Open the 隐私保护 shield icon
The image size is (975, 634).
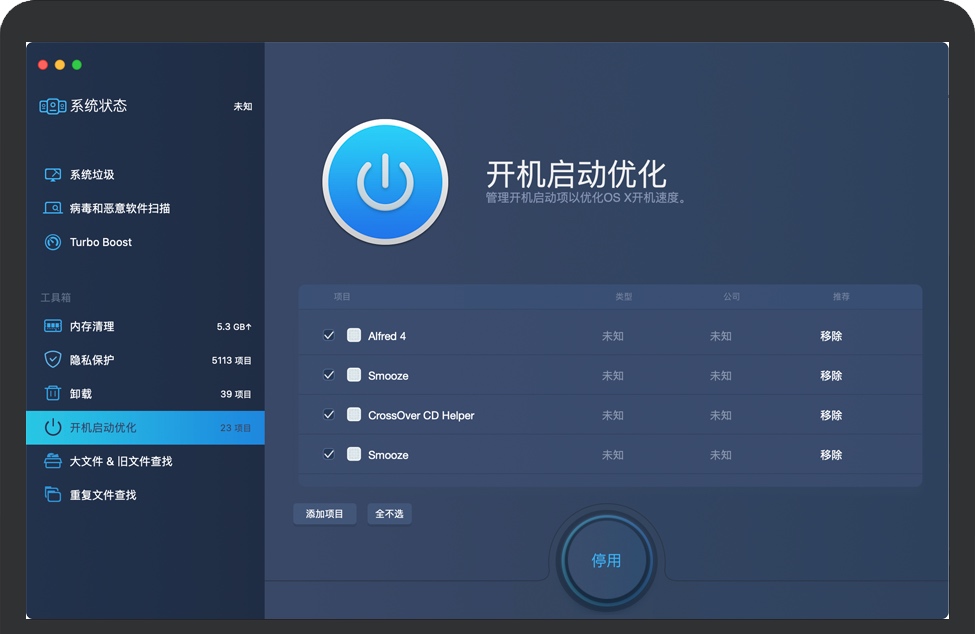click(x=53, y=360)
